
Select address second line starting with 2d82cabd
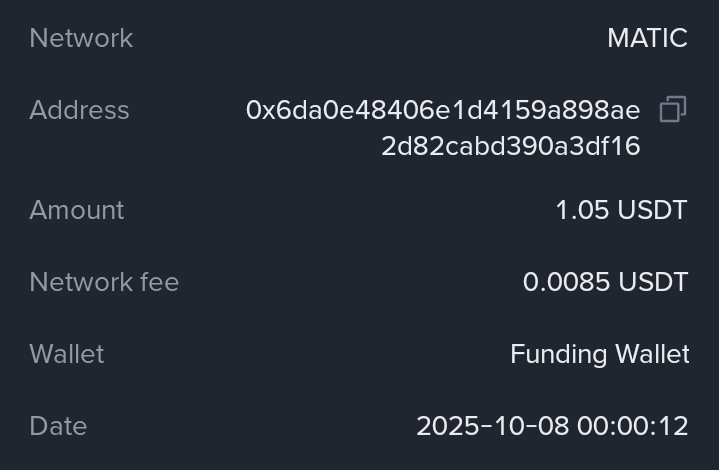point(510,146)
